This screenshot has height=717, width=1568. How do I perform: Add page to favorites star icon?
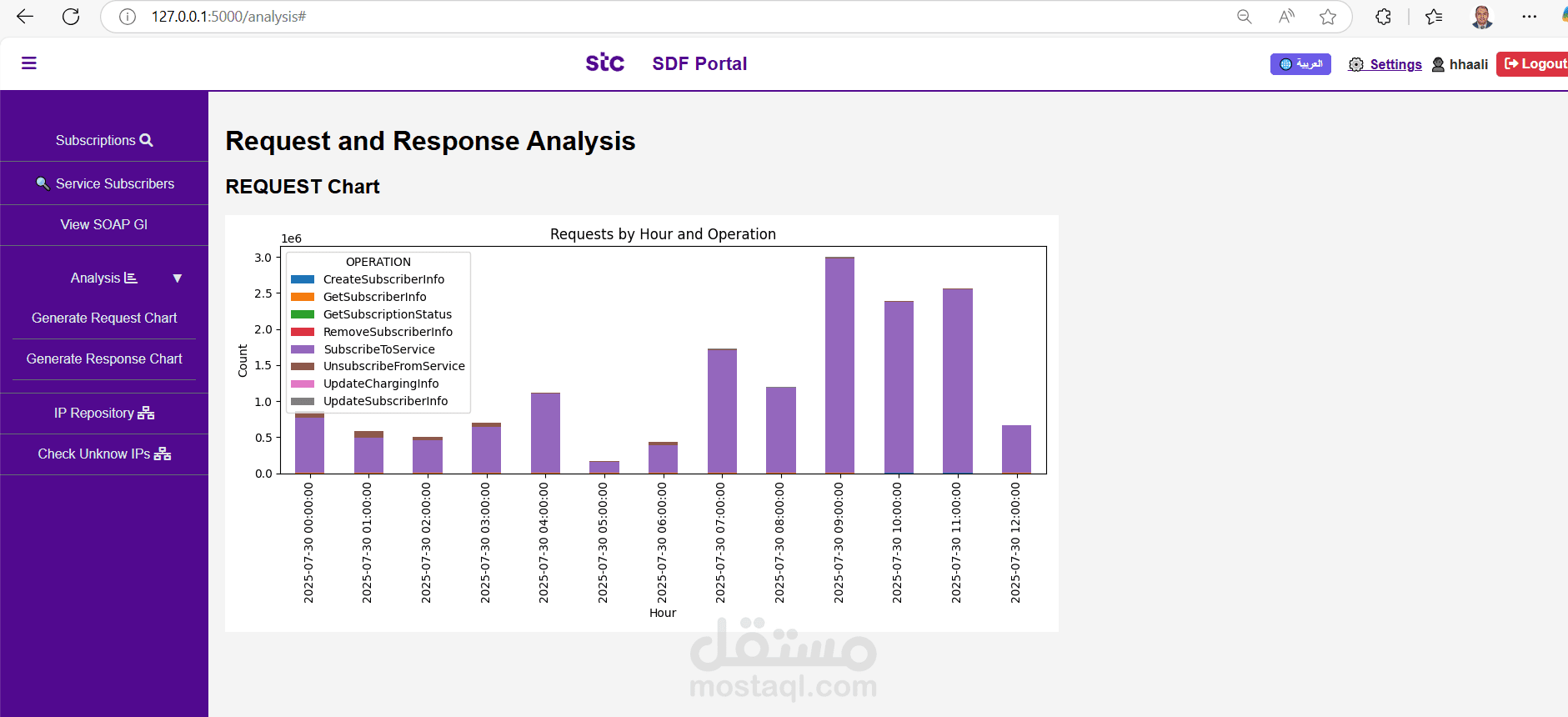pyautogui.click(x=1328, y=17)
